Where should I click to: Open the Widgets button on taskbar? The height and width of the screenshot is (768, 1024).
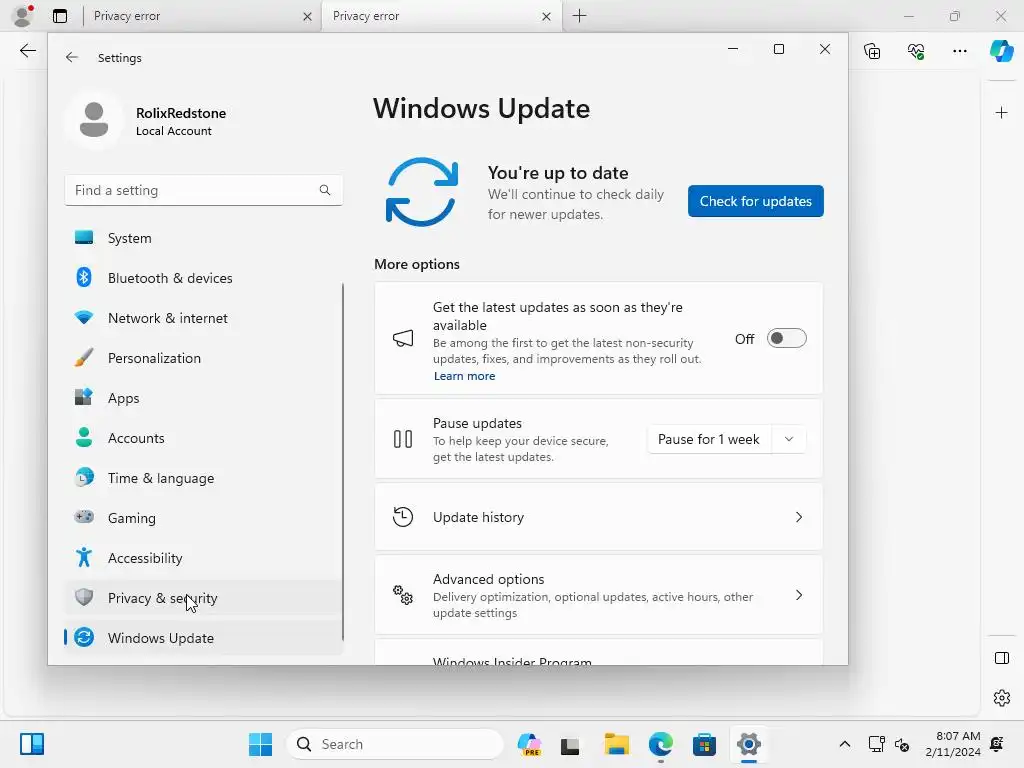31,744
